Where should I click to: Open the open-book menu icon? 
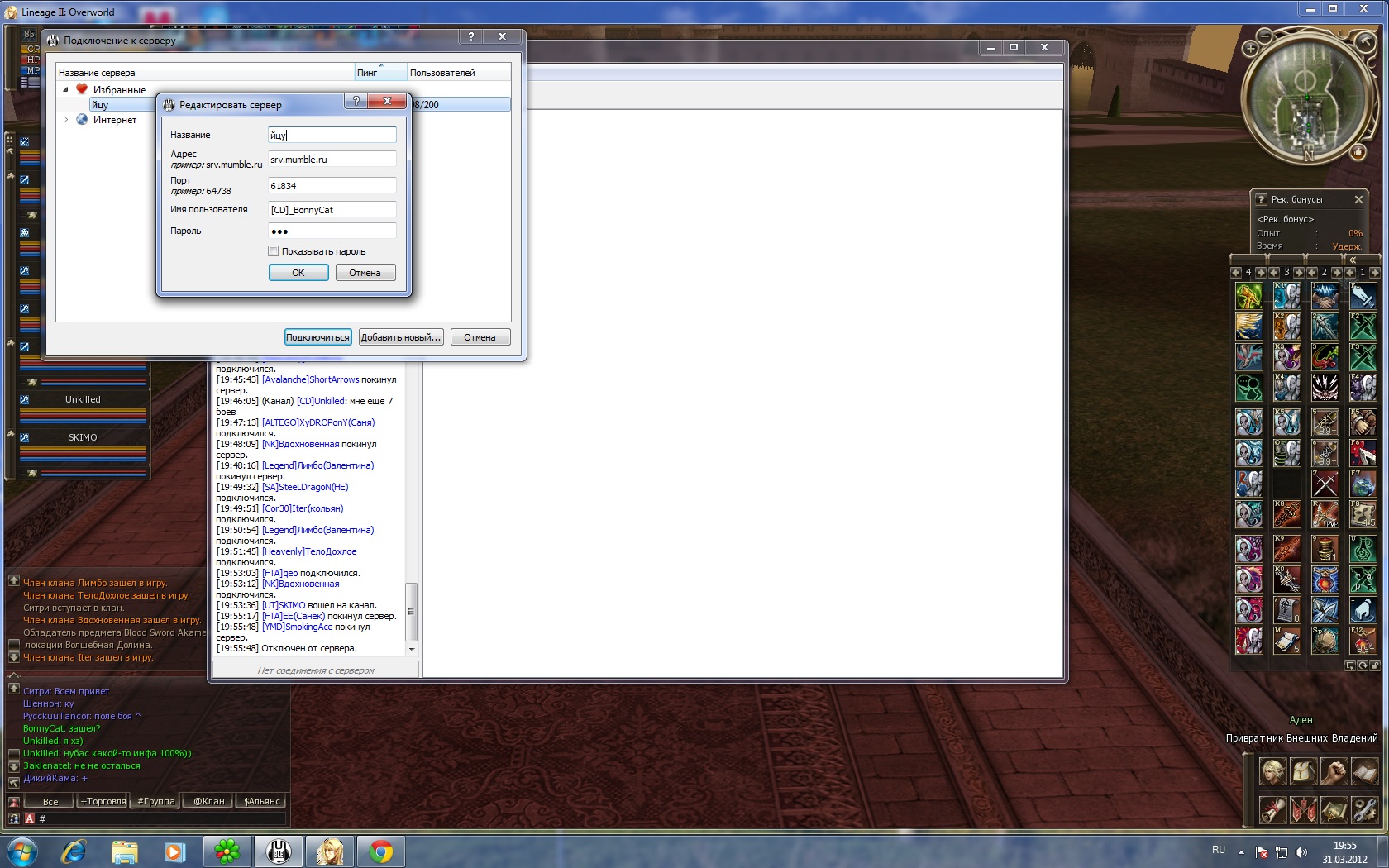(1364, 771)
